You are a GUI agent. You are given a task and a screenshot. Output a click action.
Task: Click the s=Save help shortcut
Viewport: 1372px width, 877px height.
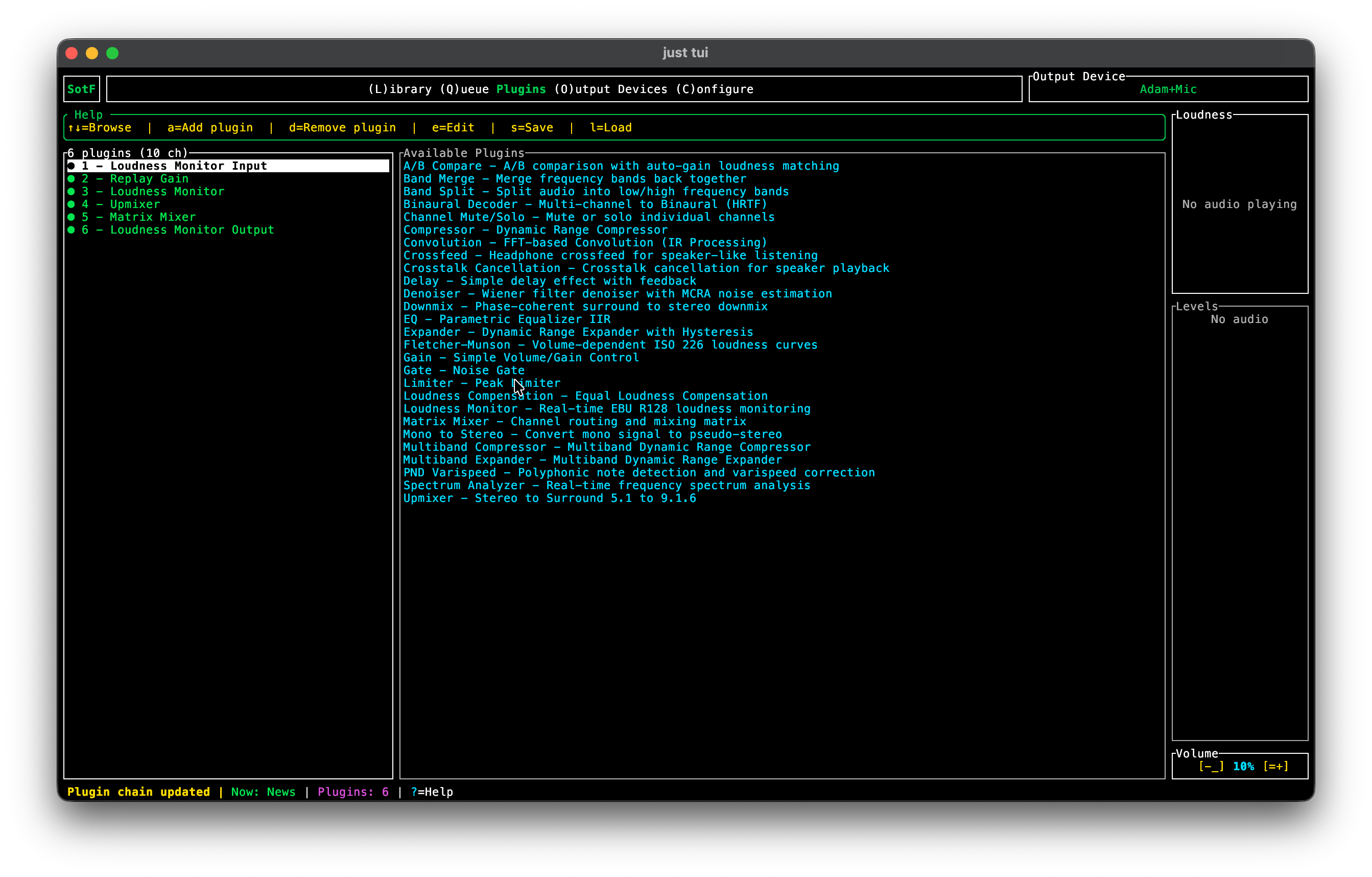pyautogui.click(x=532, y=128)
